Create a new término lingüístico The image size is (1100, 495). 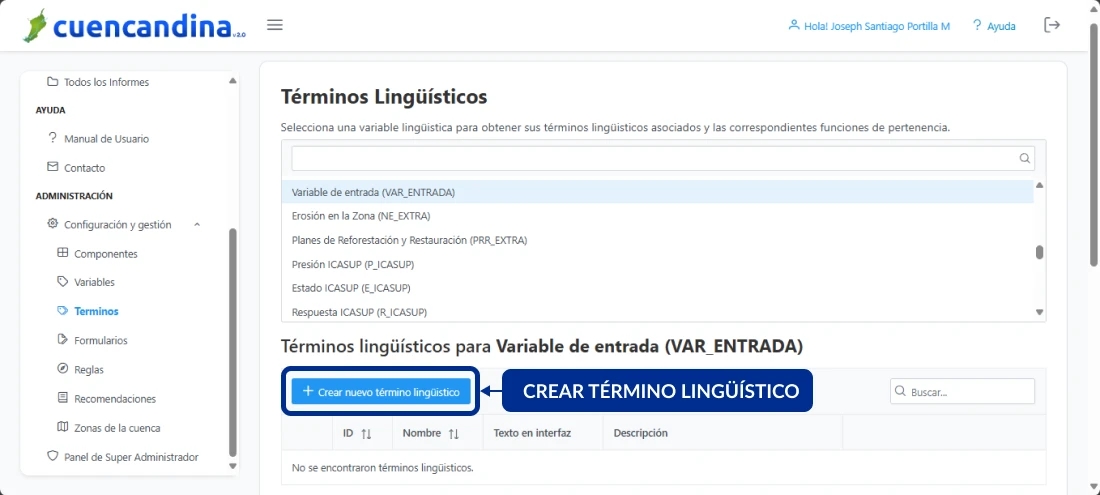tap(381, 392)
